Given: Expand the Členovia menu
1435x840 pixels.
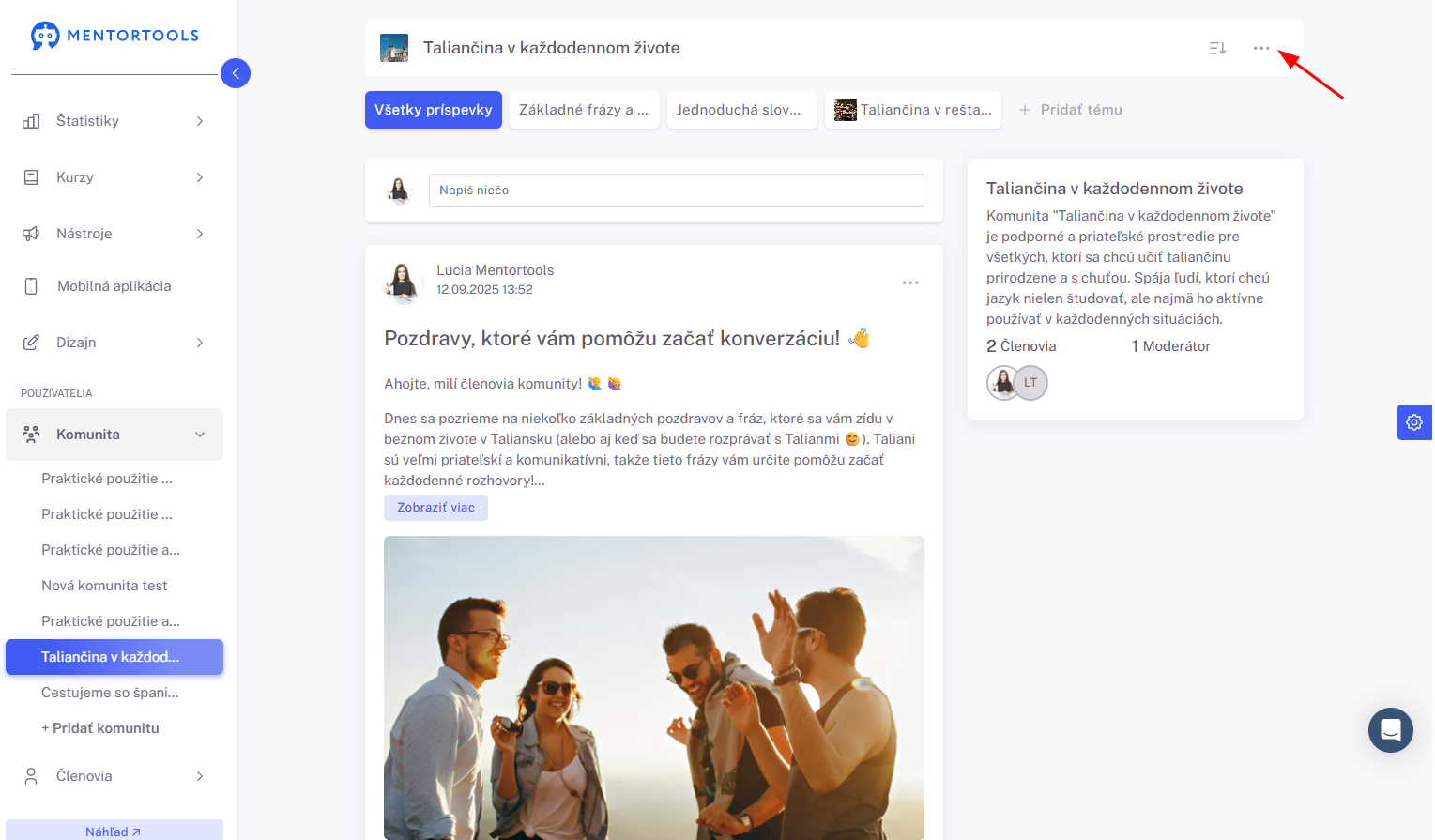Looking at the screenshot, I should click(x=114, y=776).
